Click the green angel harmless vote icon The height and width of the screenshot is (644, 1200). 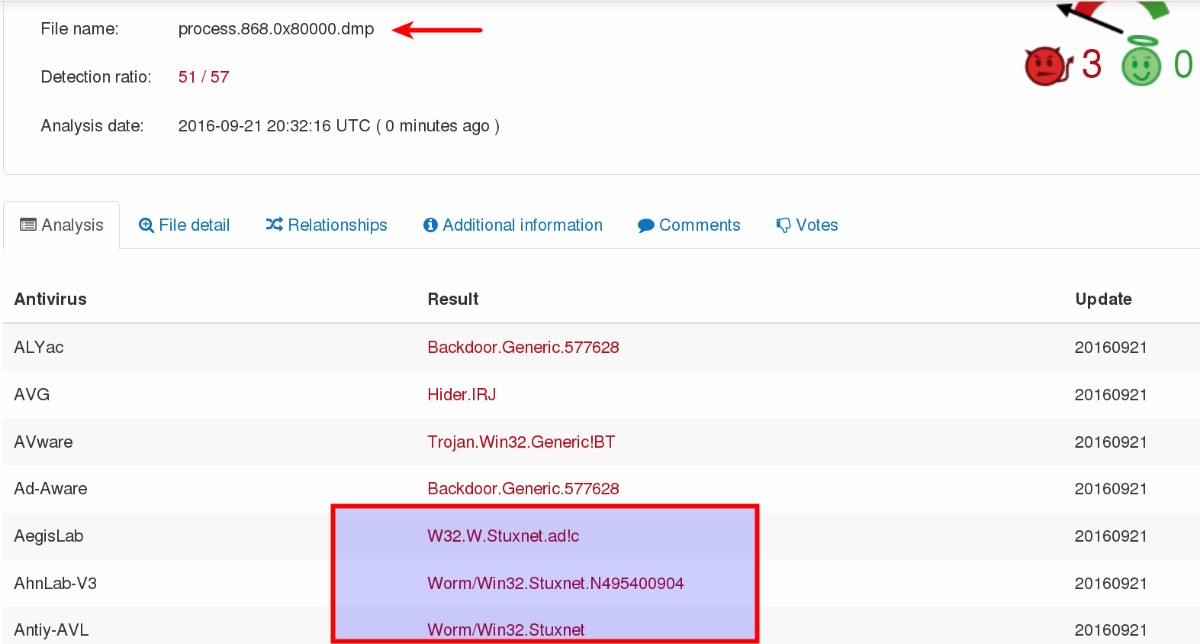tap(1141, 64)
